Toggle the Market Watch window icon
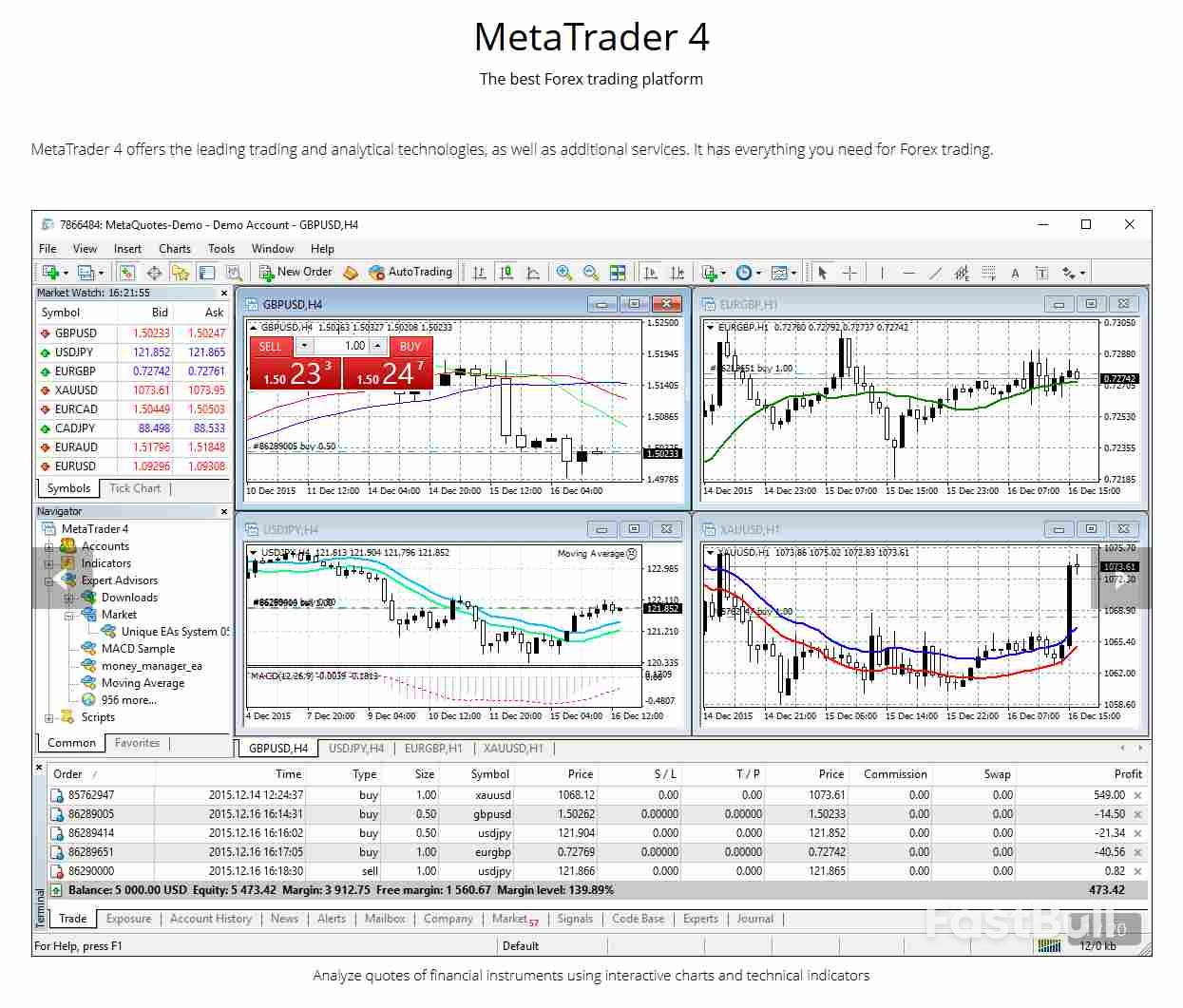This screenshot has width=1183, height=1008. [127, 273]
